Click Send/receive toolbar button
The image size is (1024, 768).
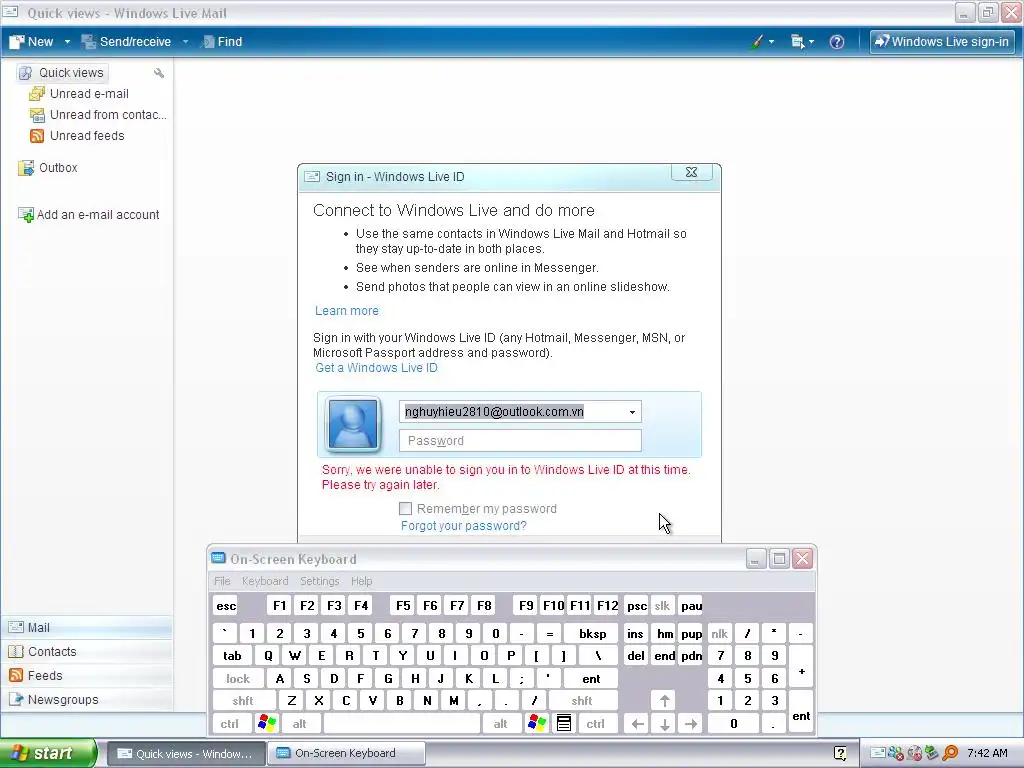127,42
